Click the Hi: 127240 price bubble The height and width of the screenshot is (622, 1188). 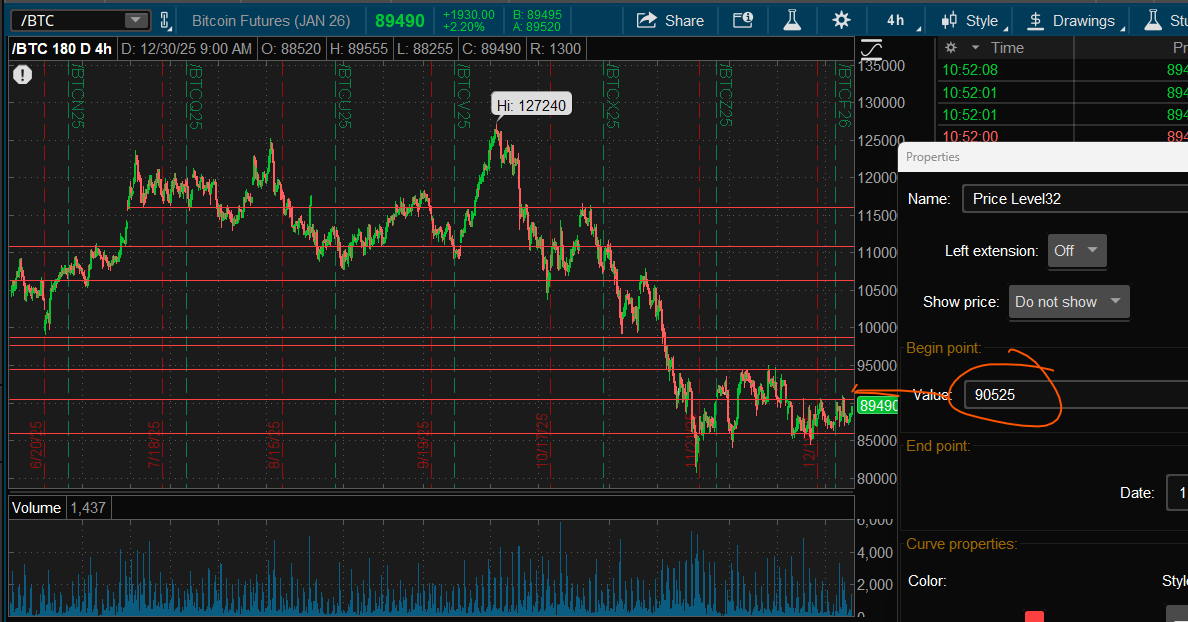pos(532,105)
